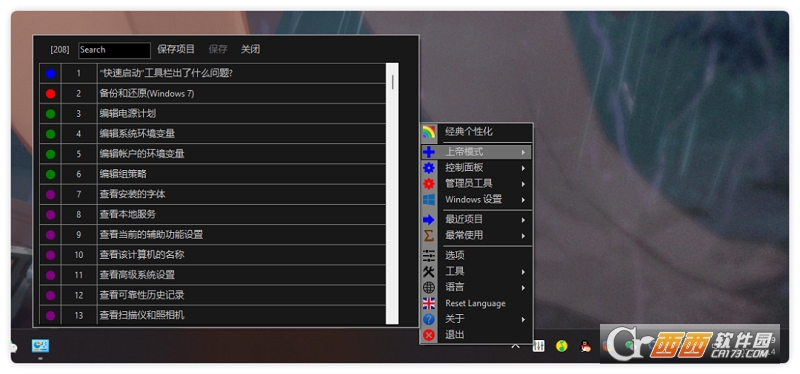Click the list's vertical scrollbar thumb

[392, 82]
